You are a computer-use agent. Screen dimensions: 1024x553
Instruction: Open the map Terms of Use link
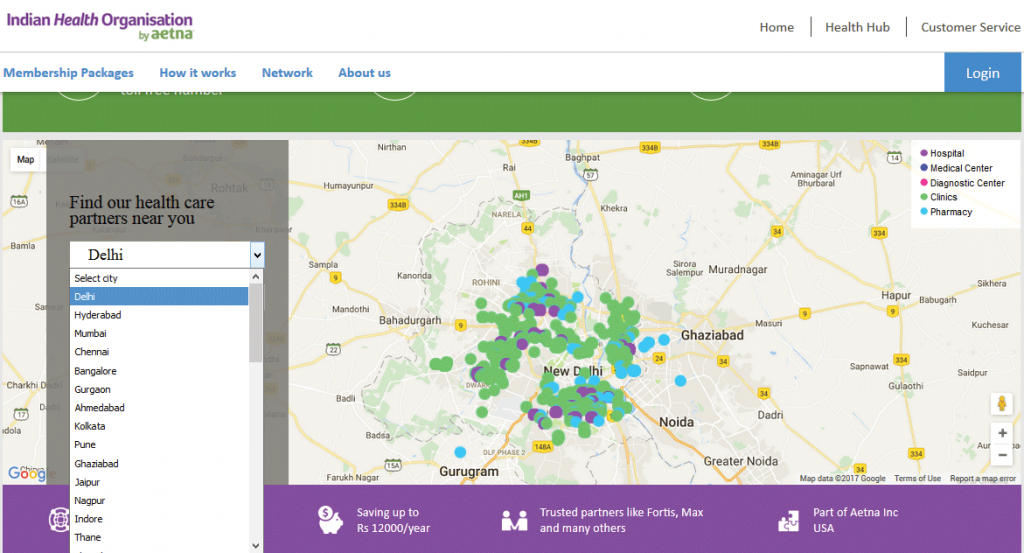(x=918, y=479)
